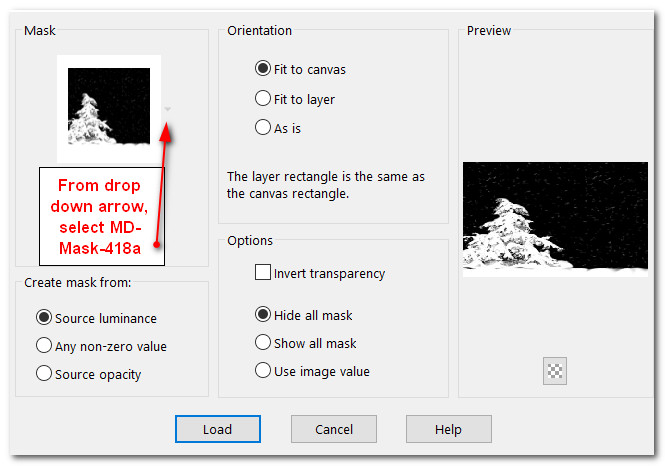Image resolution: width=665 pixels, height=466 pixels.
Task: Select the Fit to layer option
Action: 264,99
